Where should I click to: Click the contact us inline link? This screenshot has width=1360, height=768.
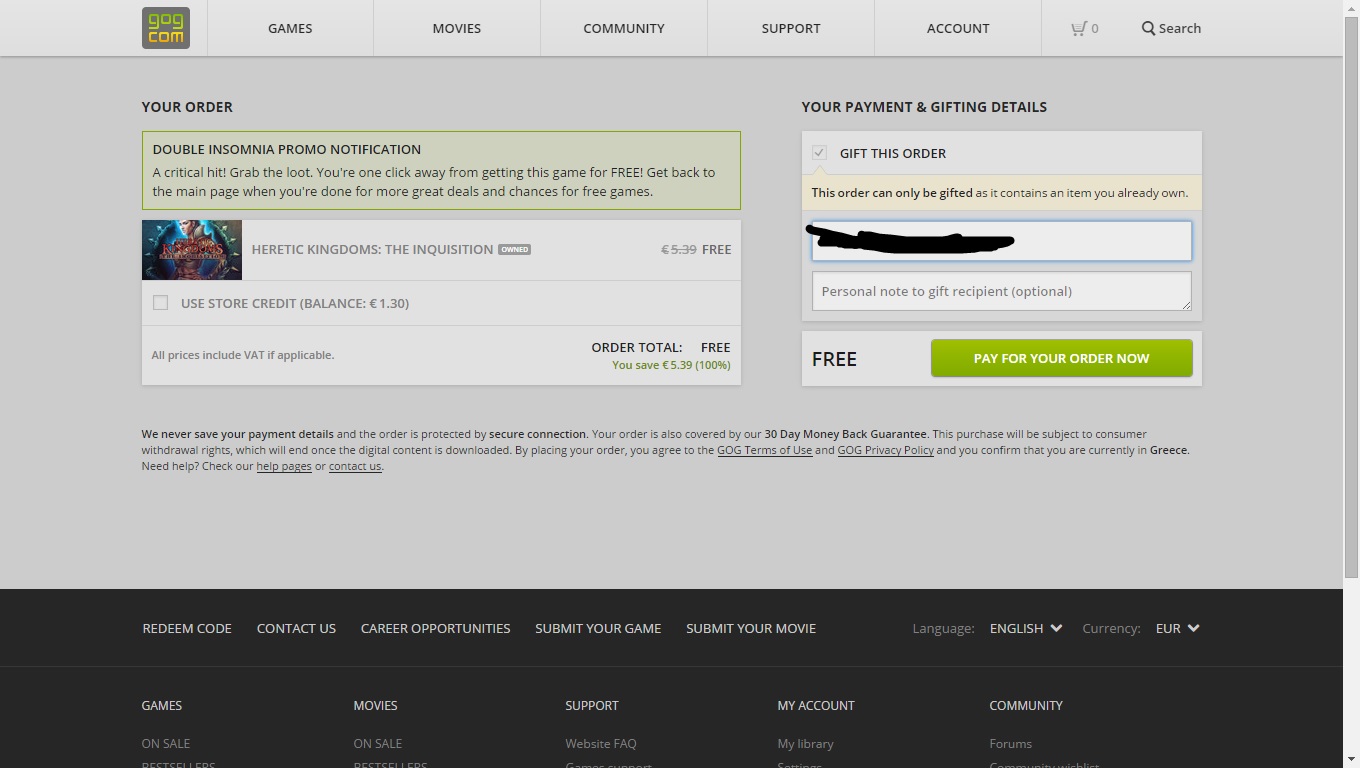[355, 466]
